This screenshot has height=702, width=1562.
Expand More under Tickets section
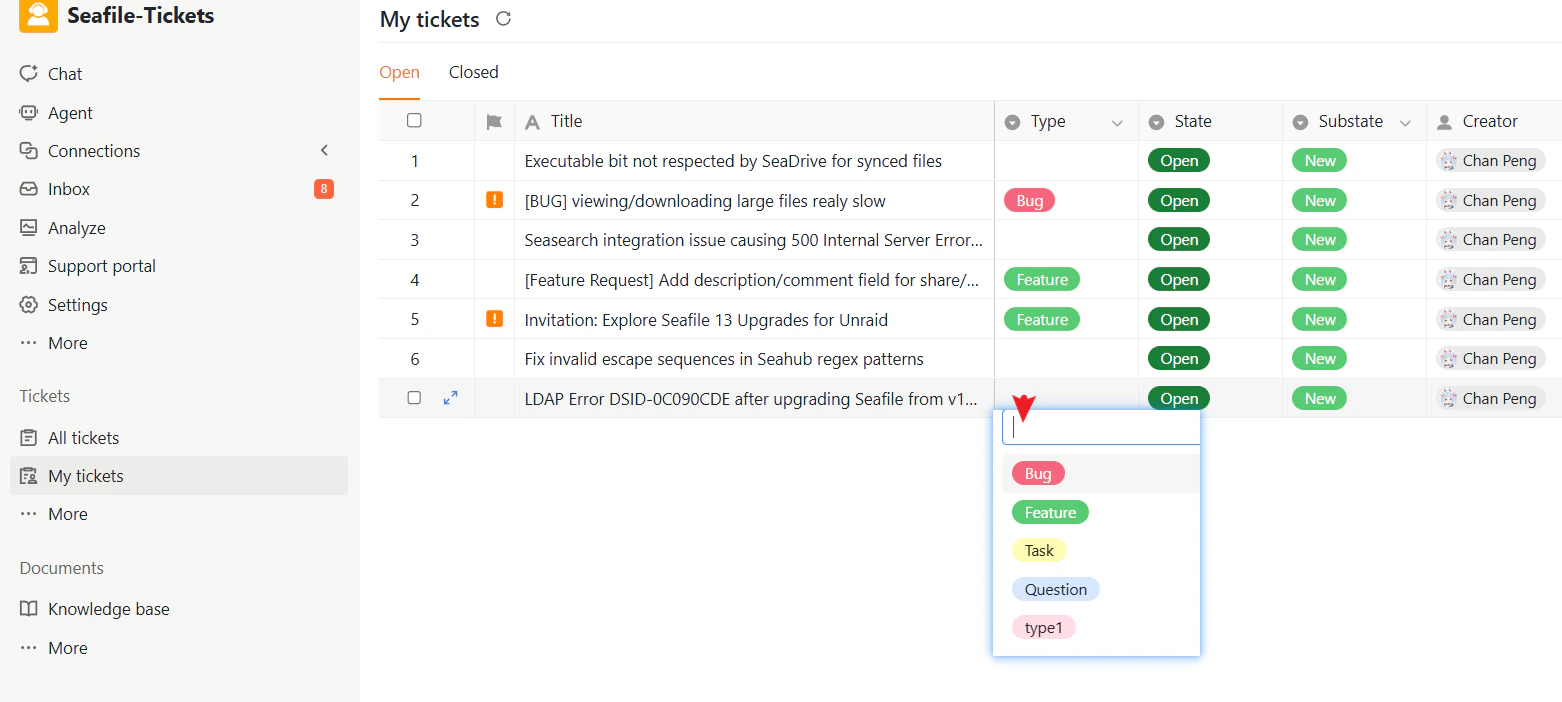tap(68, 514)
